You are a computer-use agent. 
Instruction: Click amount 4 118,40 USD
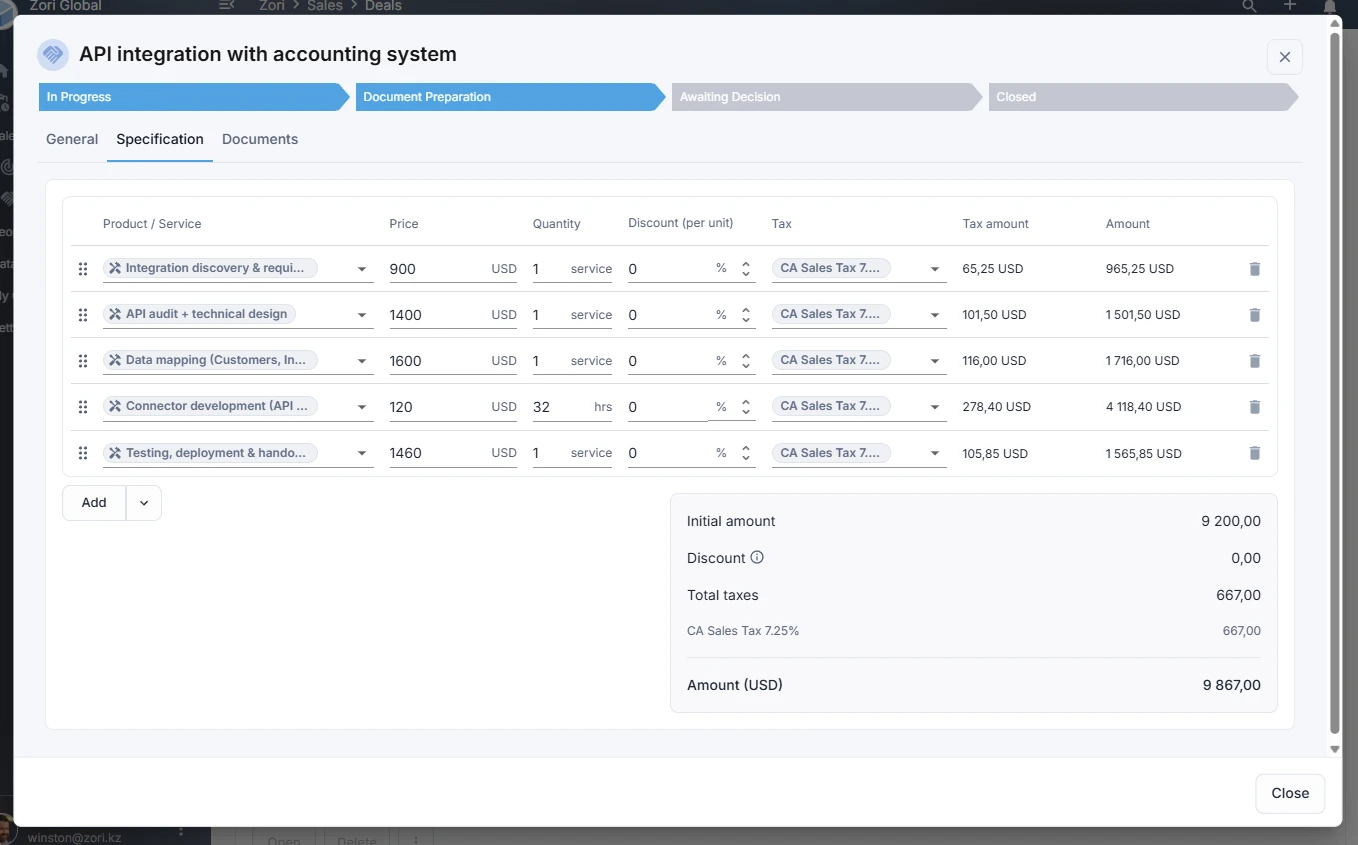(1144, 407)
